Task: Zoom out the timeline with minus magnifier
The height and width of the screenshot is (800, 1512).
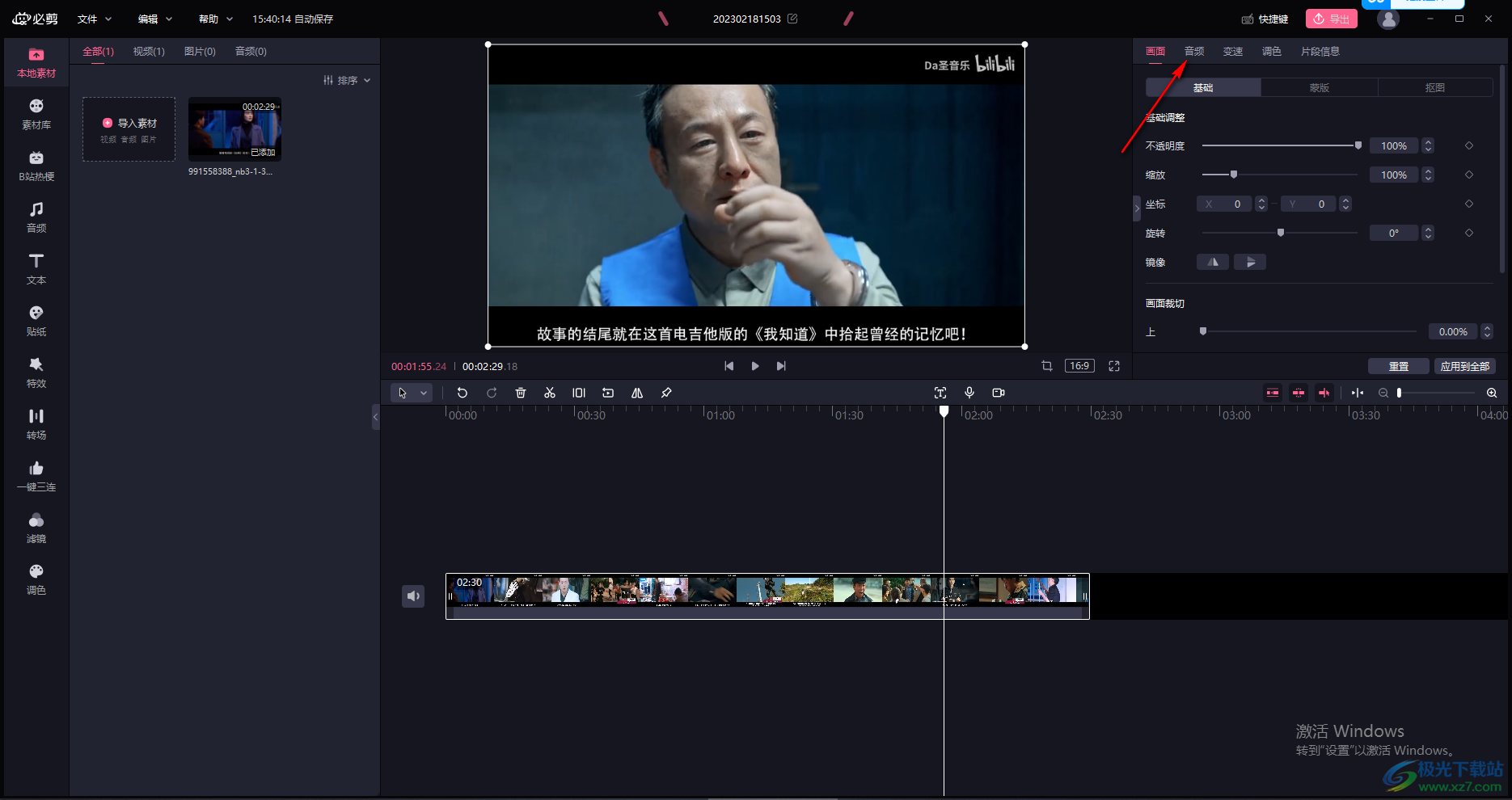Action: tap(1383, 393)
